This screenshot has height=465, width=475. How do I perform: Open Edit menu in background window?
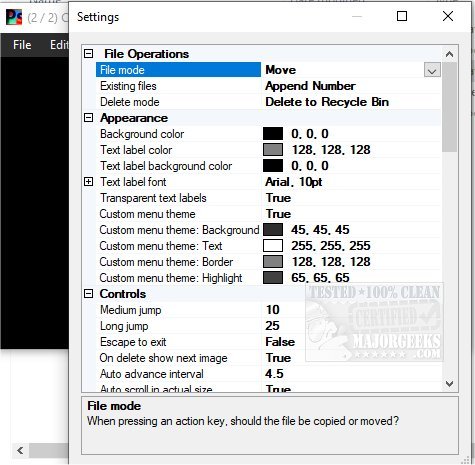coord(59,45)
